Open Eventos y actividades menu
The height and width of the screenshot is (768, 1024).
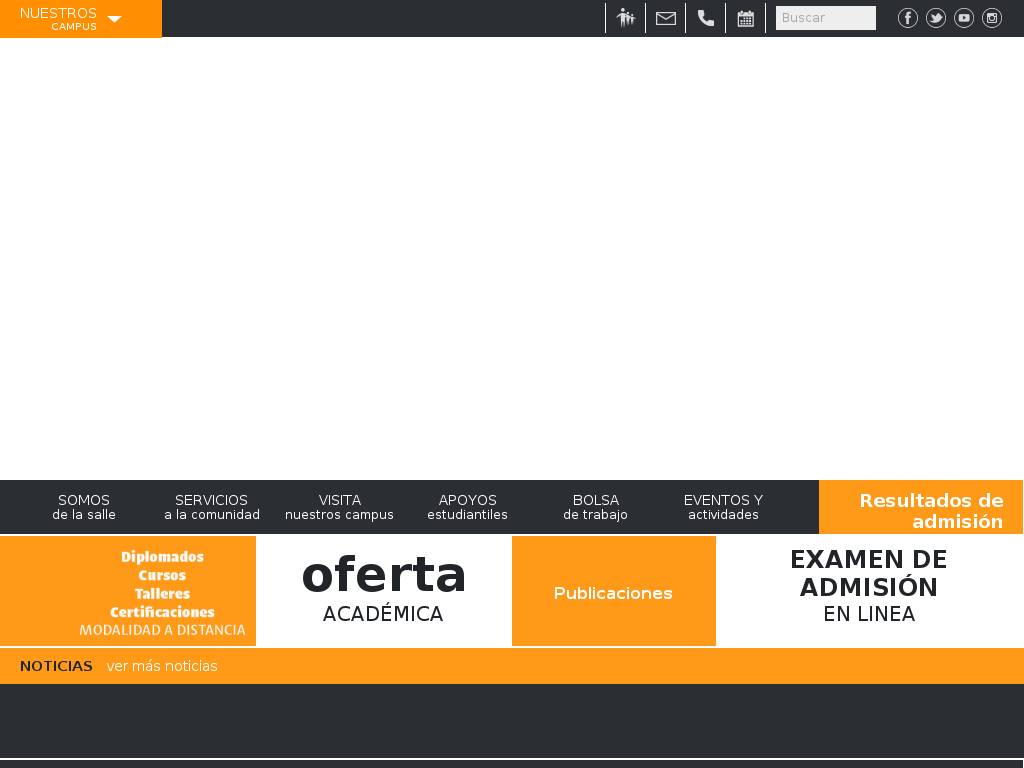point(723,507)
